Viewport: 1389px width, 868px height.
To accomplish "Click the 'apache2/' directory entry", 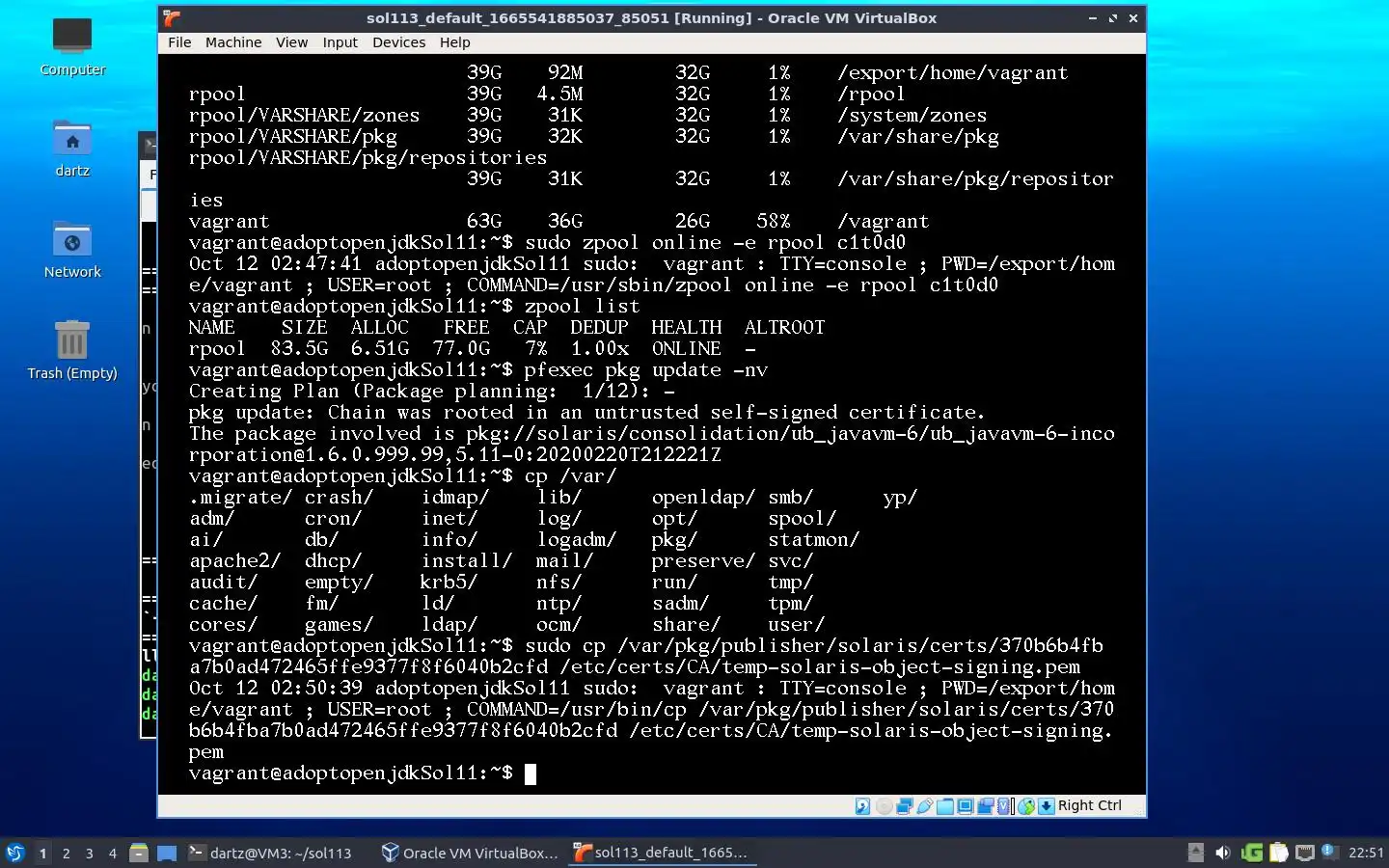I will pos(235,560).
